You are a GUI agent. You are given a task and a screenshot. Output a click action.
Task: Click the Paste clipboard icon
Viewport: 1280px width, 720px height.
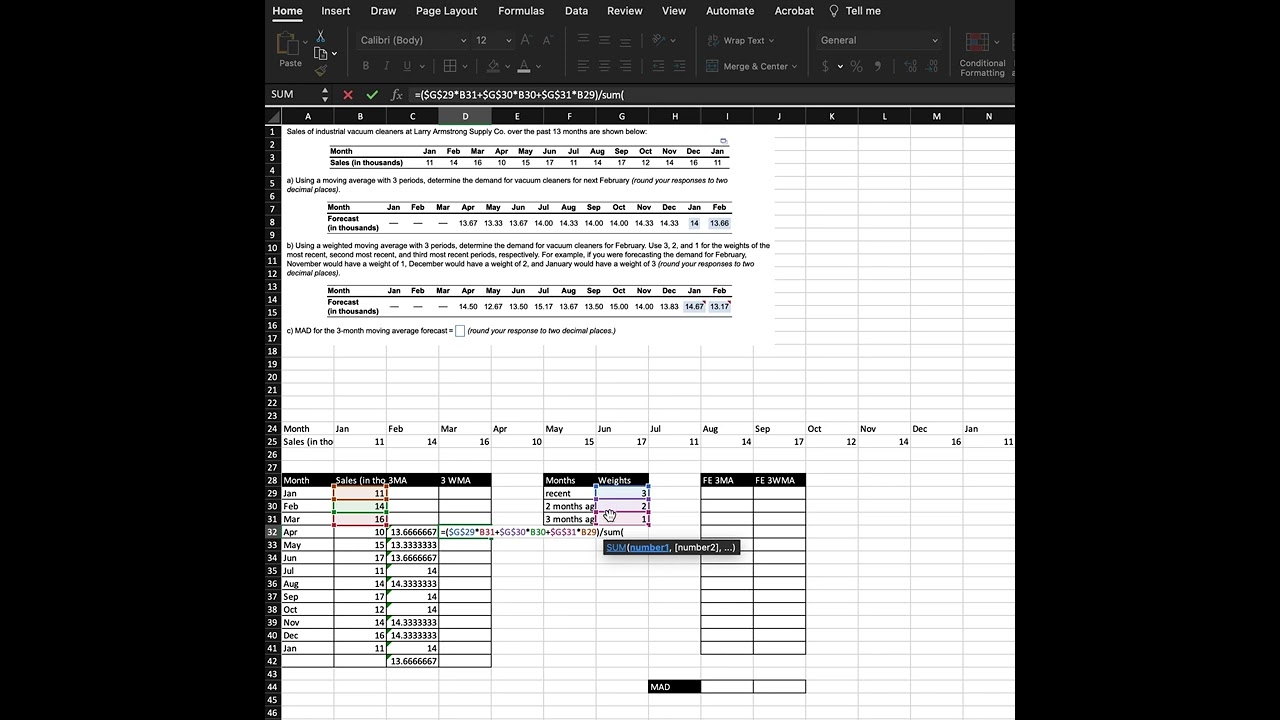288,43
